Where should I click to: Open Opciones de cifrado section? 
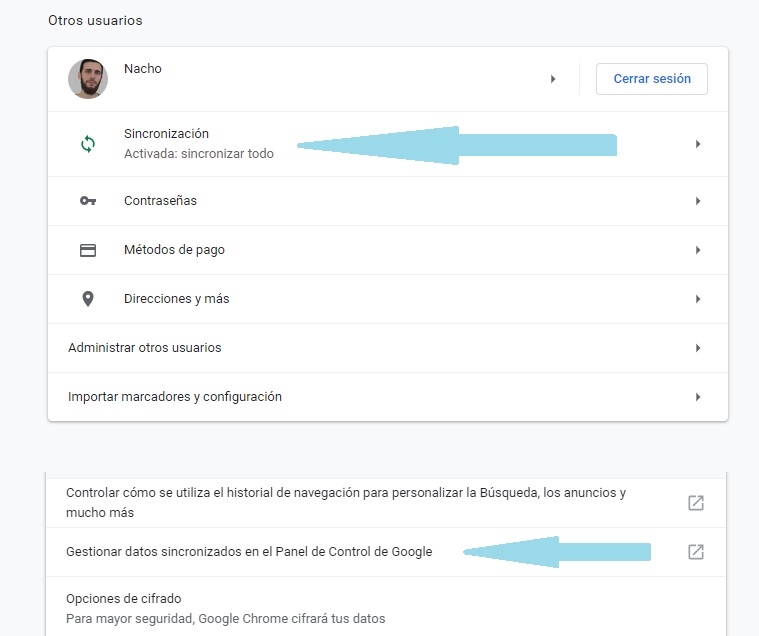tap(386, 608)
